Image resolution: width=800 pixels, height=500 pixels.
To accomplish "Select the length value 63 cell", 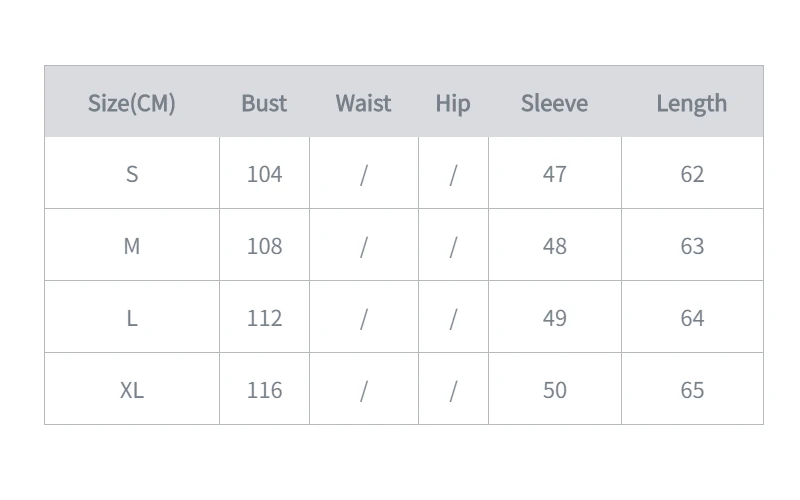I will (692, 244).
